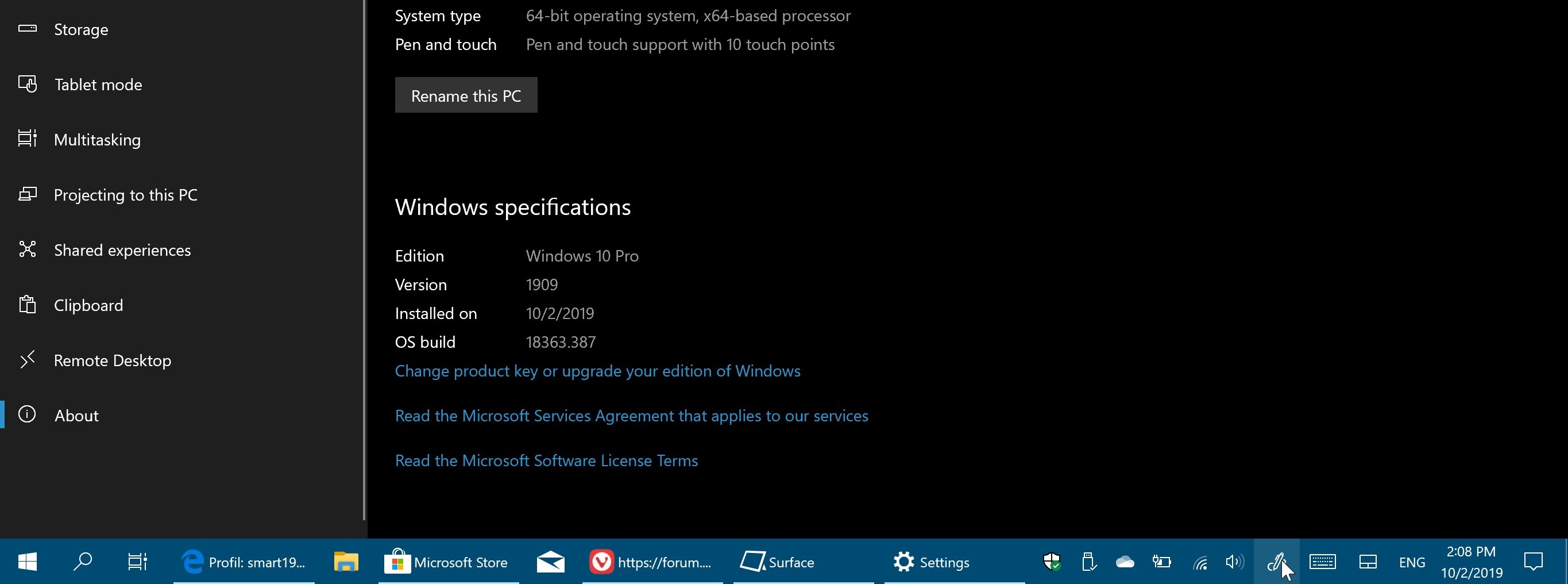Click the Windows Start button

(28, 562)
